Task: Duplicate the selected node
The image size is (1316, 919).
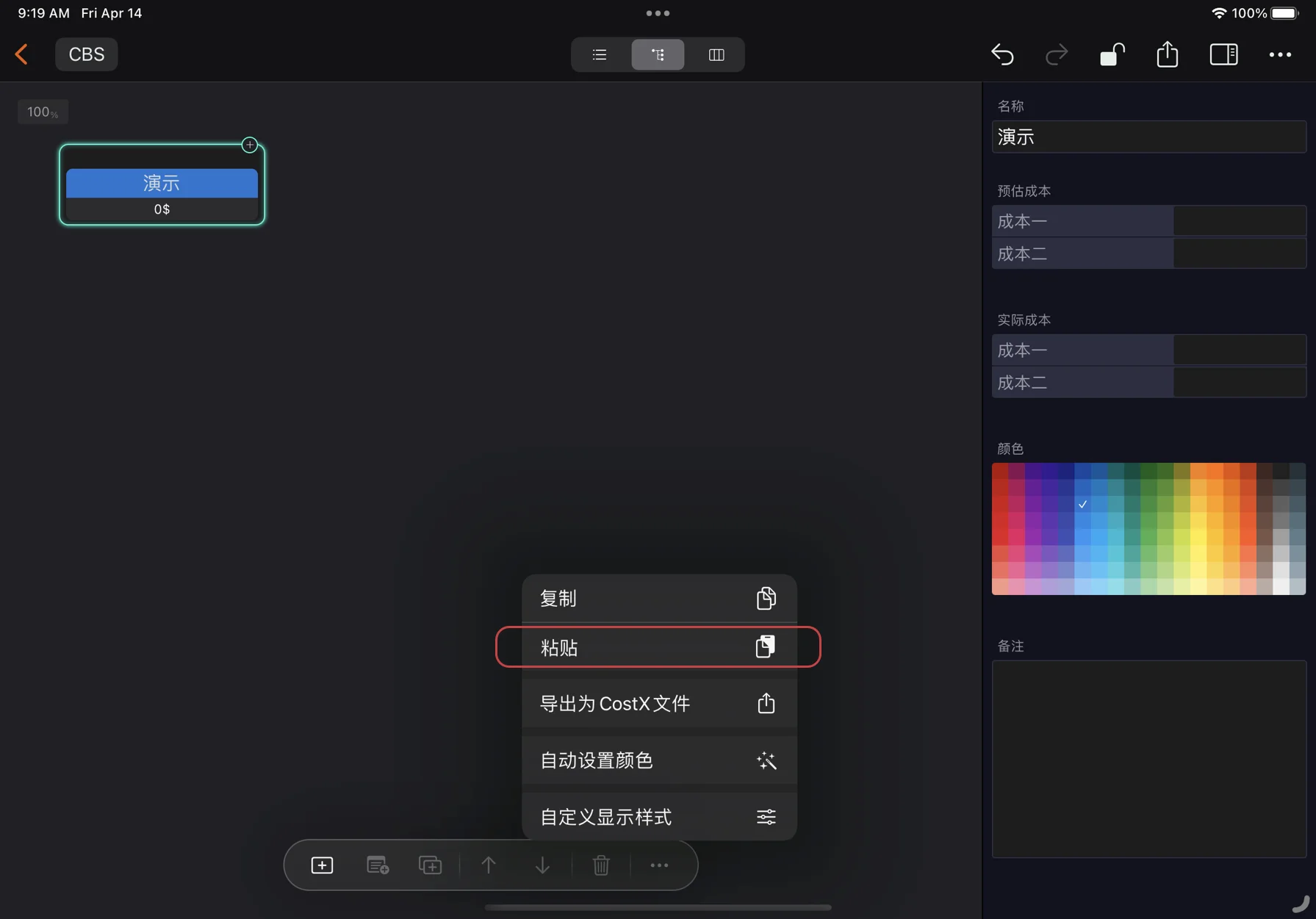Action: click(x=431, y=865)
